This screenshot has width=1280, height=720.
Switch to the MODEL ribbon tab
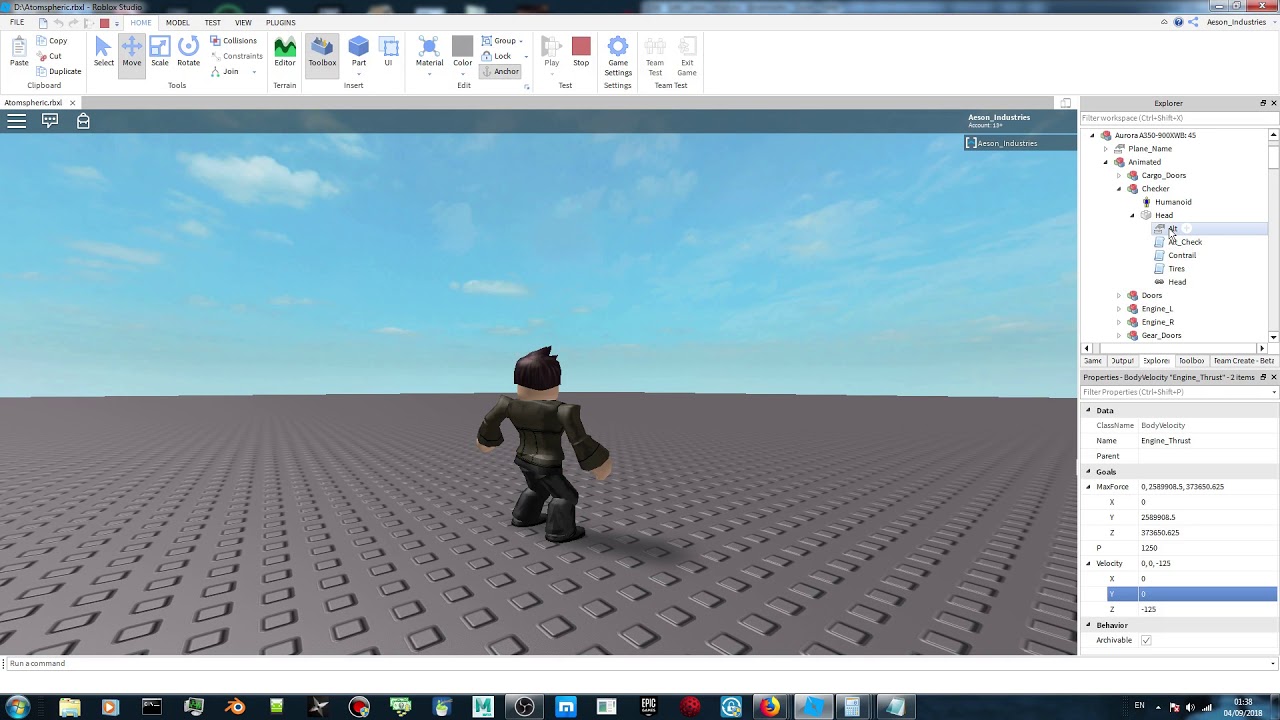[177, 22]
